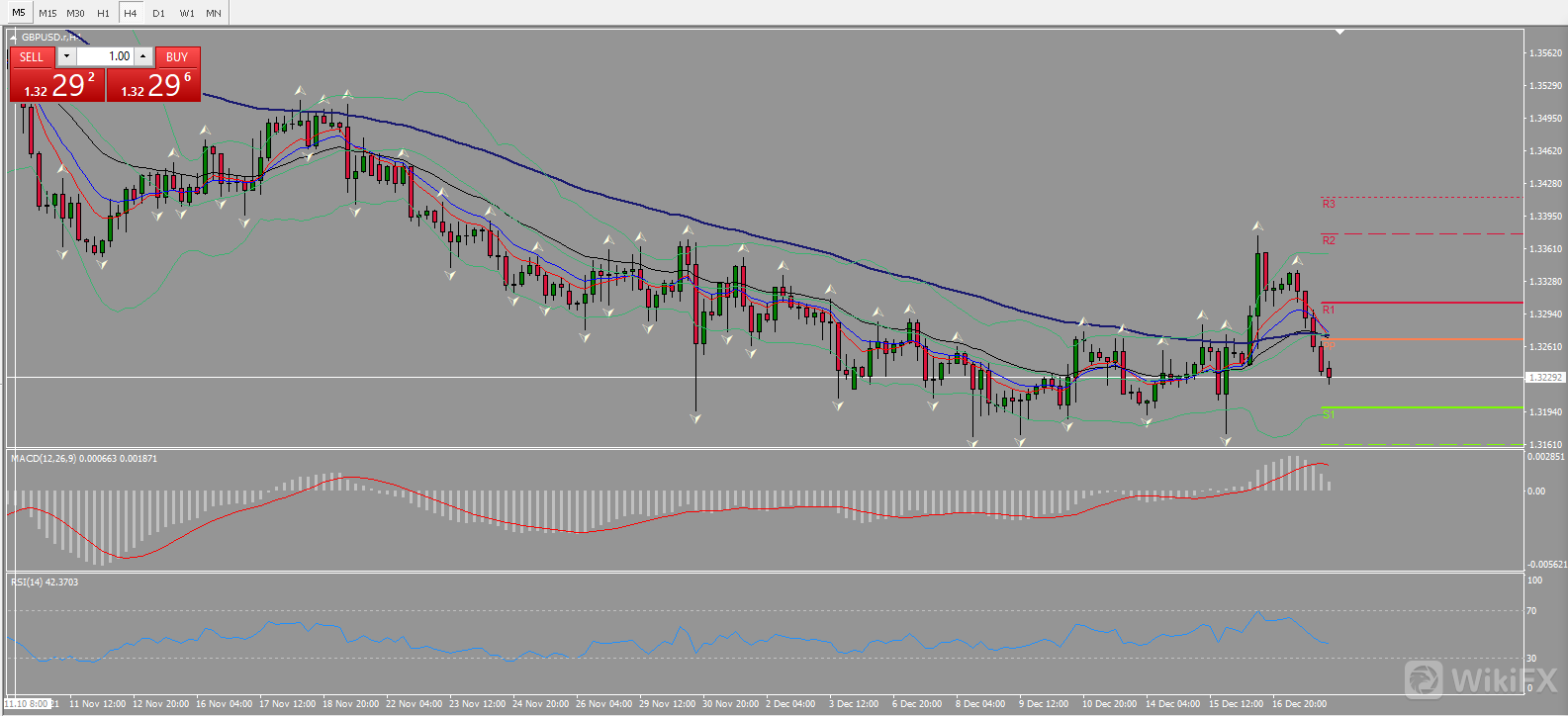Increase trade volume with up arrow

[143, 56]
